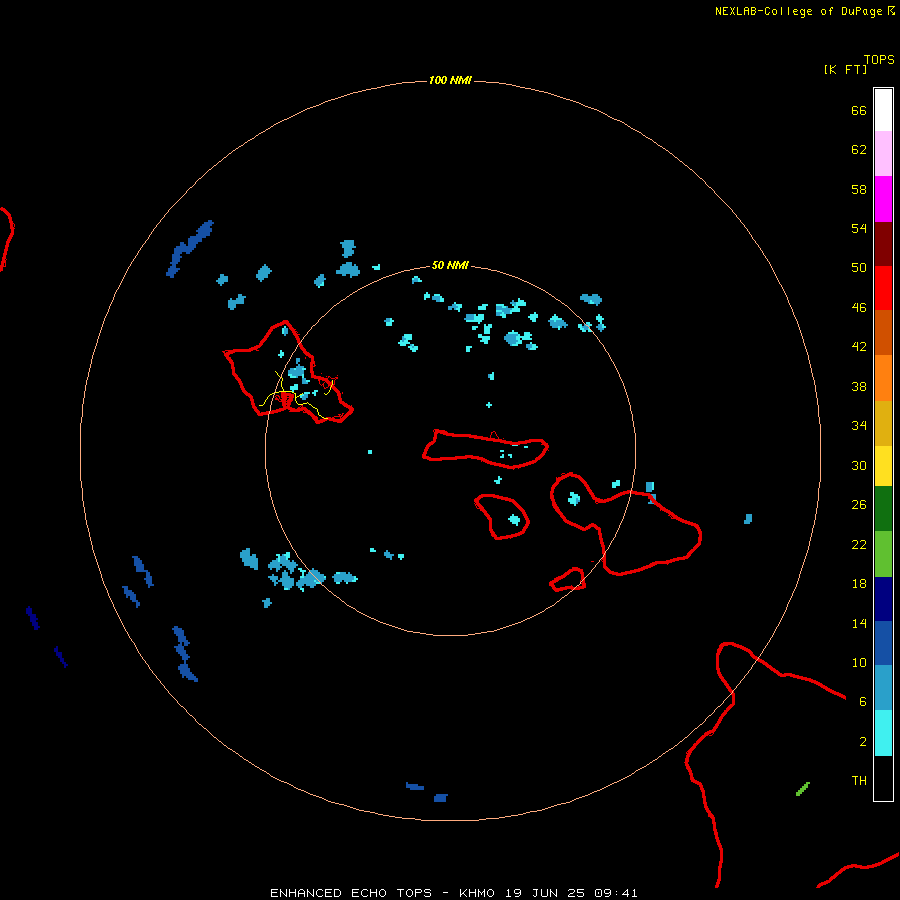Click the 50 NMI range ring label
900x900 pixels.
point(450,265)
